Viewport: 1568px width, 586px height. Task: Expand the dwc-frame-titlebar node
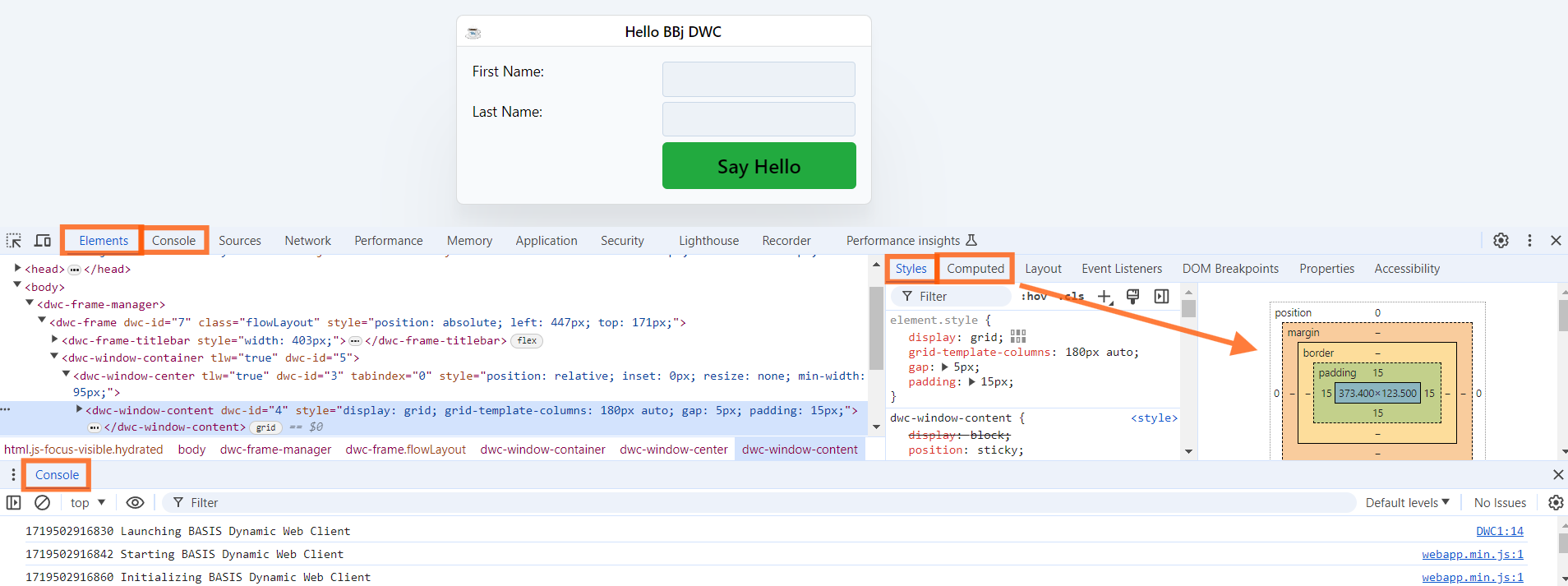click(54, 339)
